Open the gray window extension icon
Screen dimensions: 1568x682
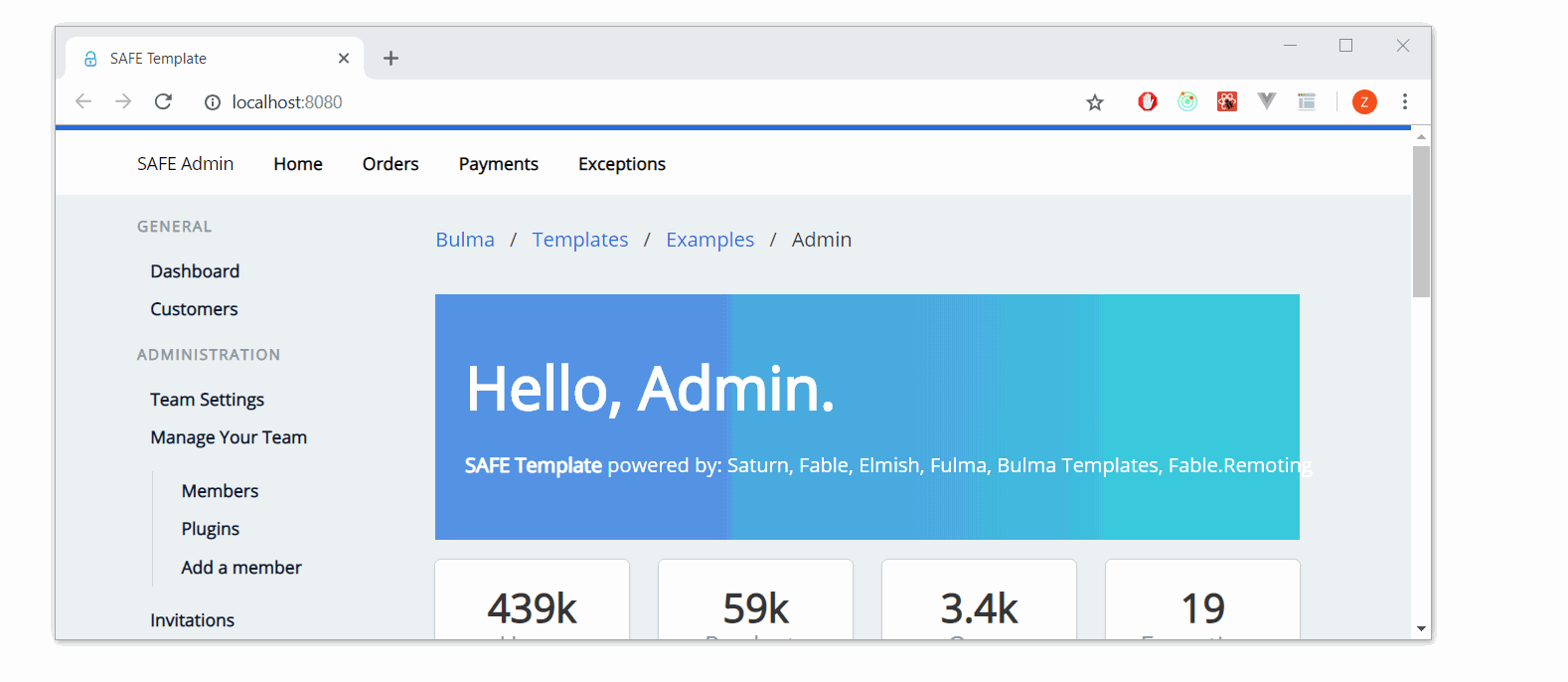pyautogui.click(x=1307, y=101)
